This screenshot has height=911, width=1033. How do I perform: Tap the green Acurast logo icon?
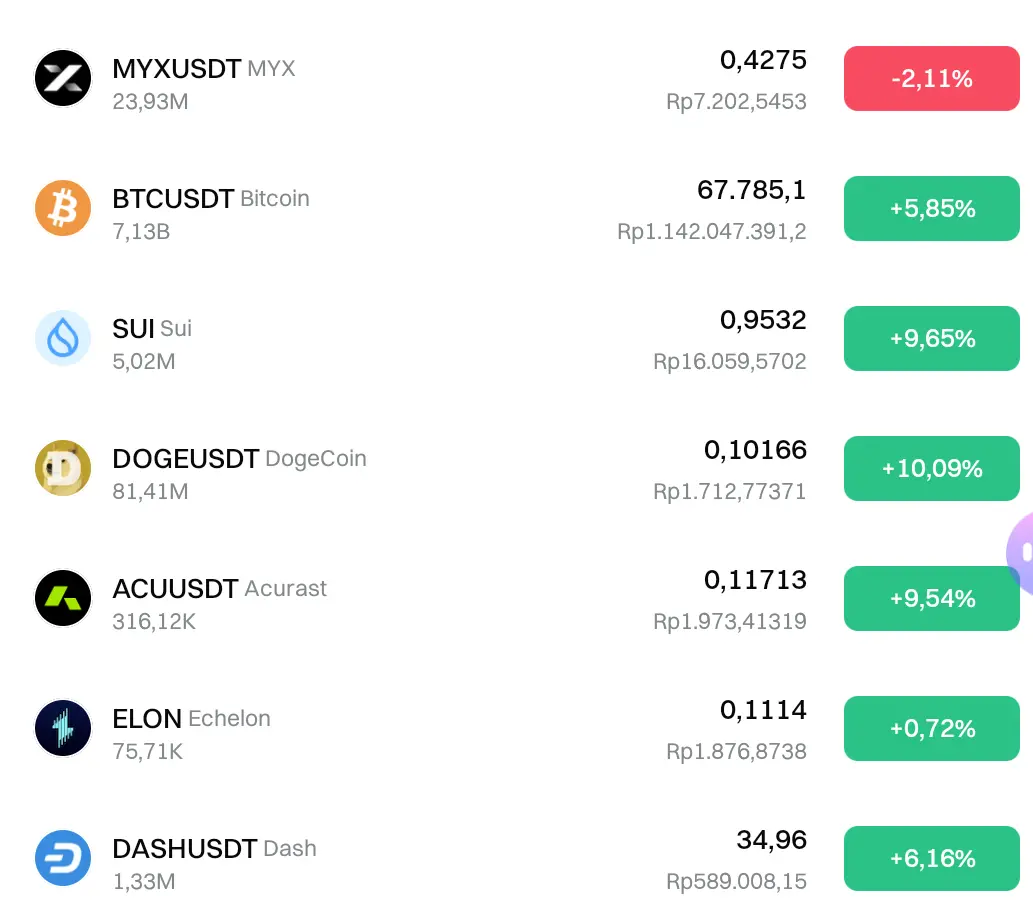pyautogui.click(x=63, y=598)
